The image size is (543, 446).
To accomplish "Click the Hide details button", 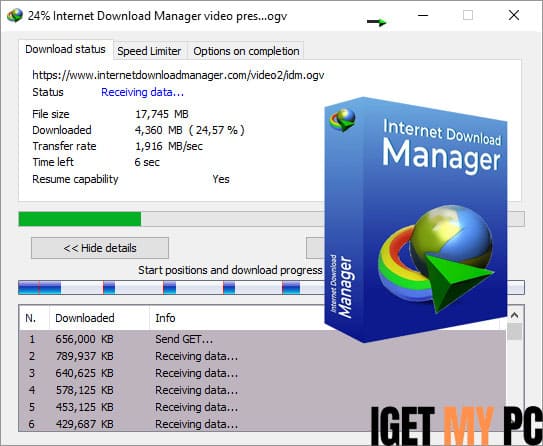I will pos(100,248).
